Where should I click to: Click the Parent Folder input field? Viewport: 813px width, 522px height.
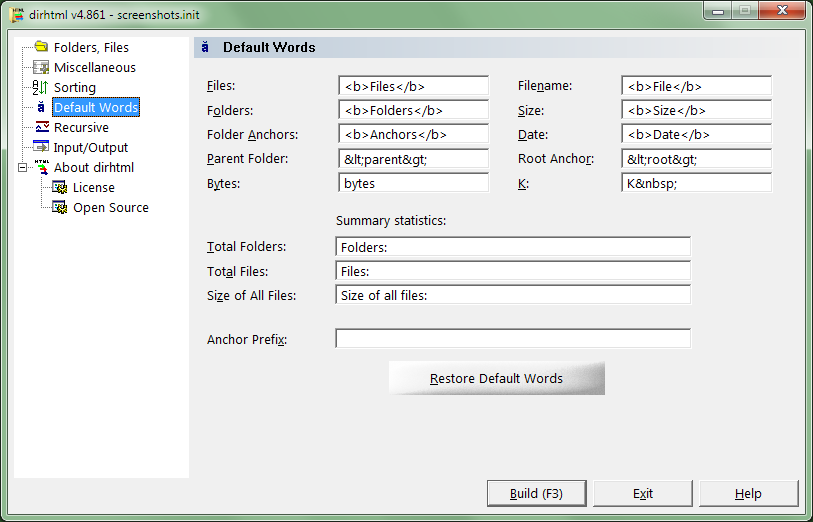click(413, 159)
